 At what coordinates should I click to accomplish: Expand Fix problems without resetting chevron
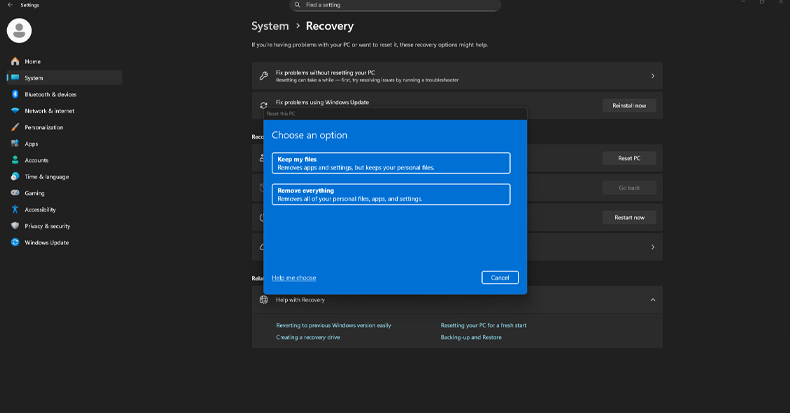pyautogui.click(x=652, y=76)
